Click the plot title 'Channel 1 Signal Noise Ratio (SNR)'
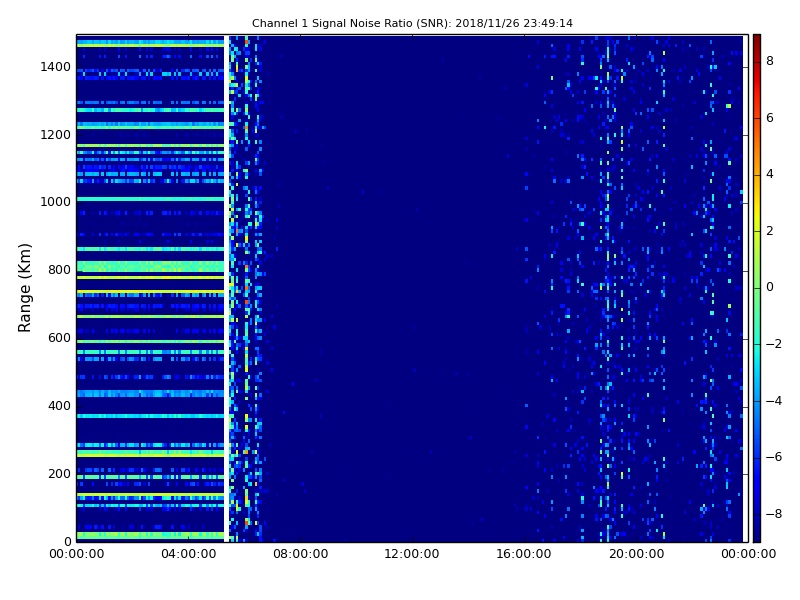Viewport: 800px width, 600px height. point(351,23)
